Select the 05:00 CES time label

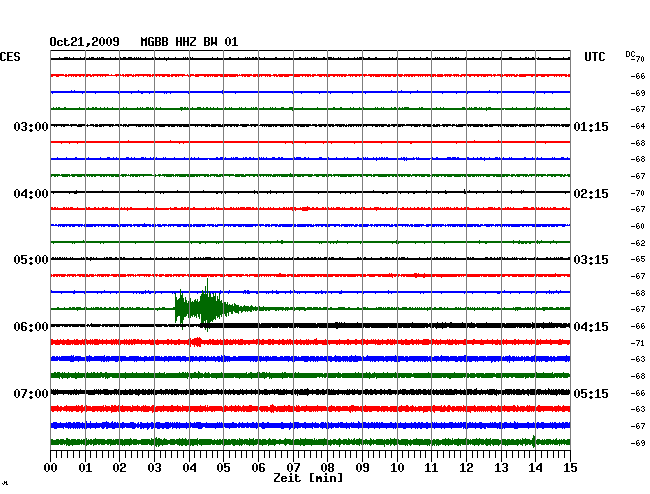(31, 260)
